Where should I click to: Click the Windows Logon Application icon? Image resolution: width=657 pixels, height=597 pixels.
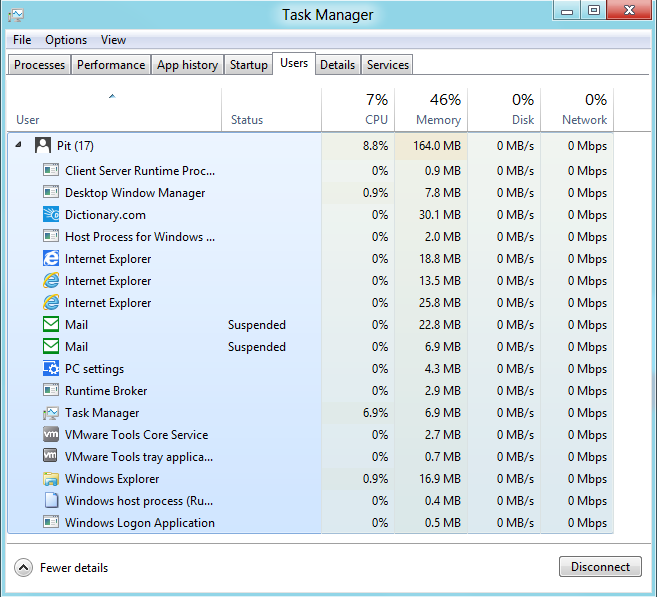[51, 522]
